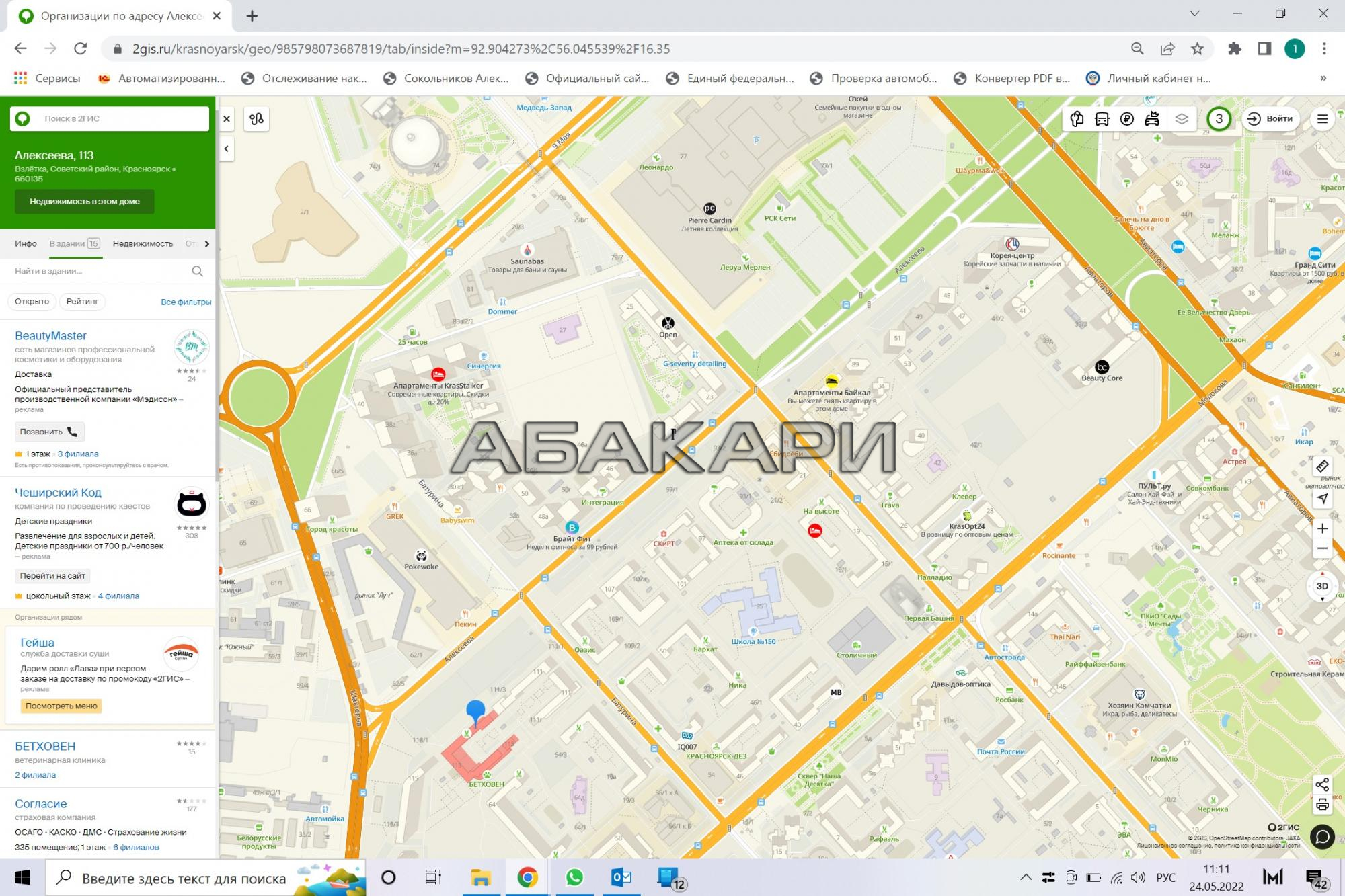Viewport: 1345px width, 896px height.
Task: Click Войти login button
Action: click(1270, 119)
